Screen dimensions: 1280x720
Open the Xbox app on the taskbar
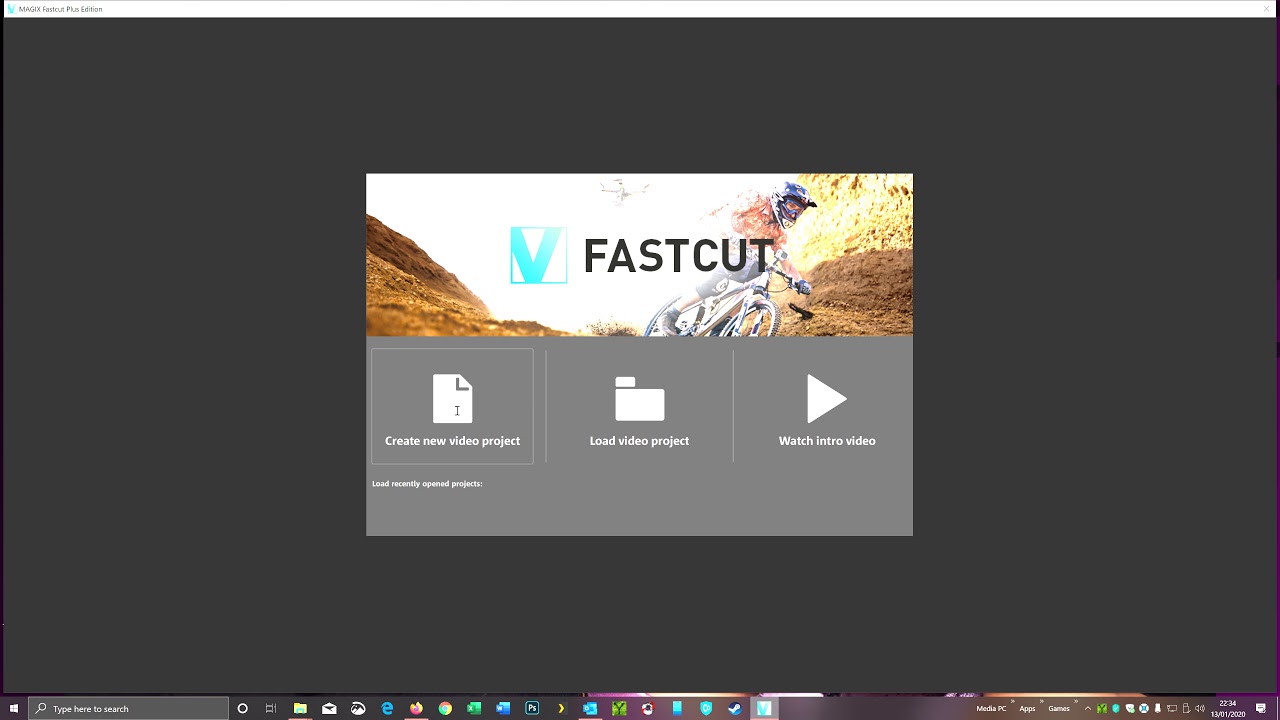[358, 708]
